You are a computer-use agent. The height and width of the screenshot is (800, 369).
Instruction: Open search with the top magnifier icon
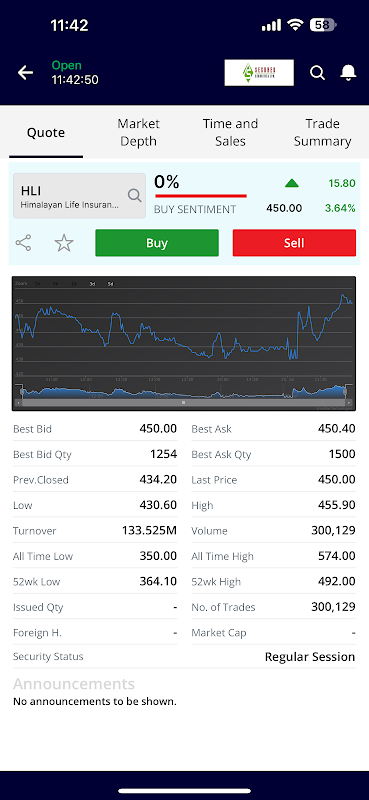317,73
